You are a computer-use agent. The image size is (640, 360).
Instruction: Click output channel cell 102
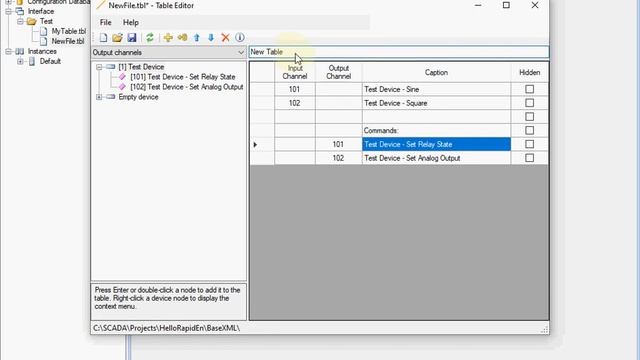click(338, 158)
